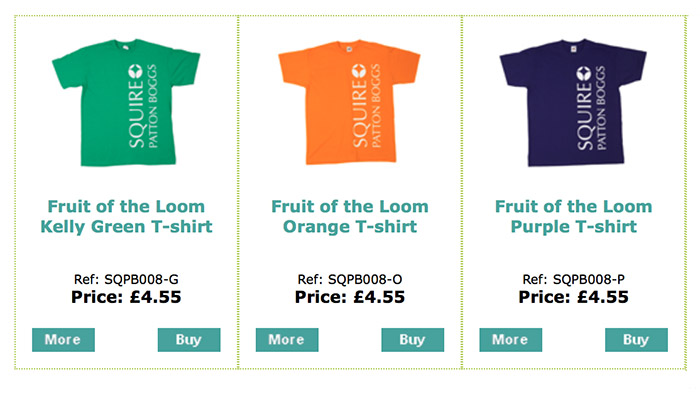The width and height of the screenshot is (700, 399).
Task: Click the £4.55 price under the purple shirt
Action: (x=603, y=297)
